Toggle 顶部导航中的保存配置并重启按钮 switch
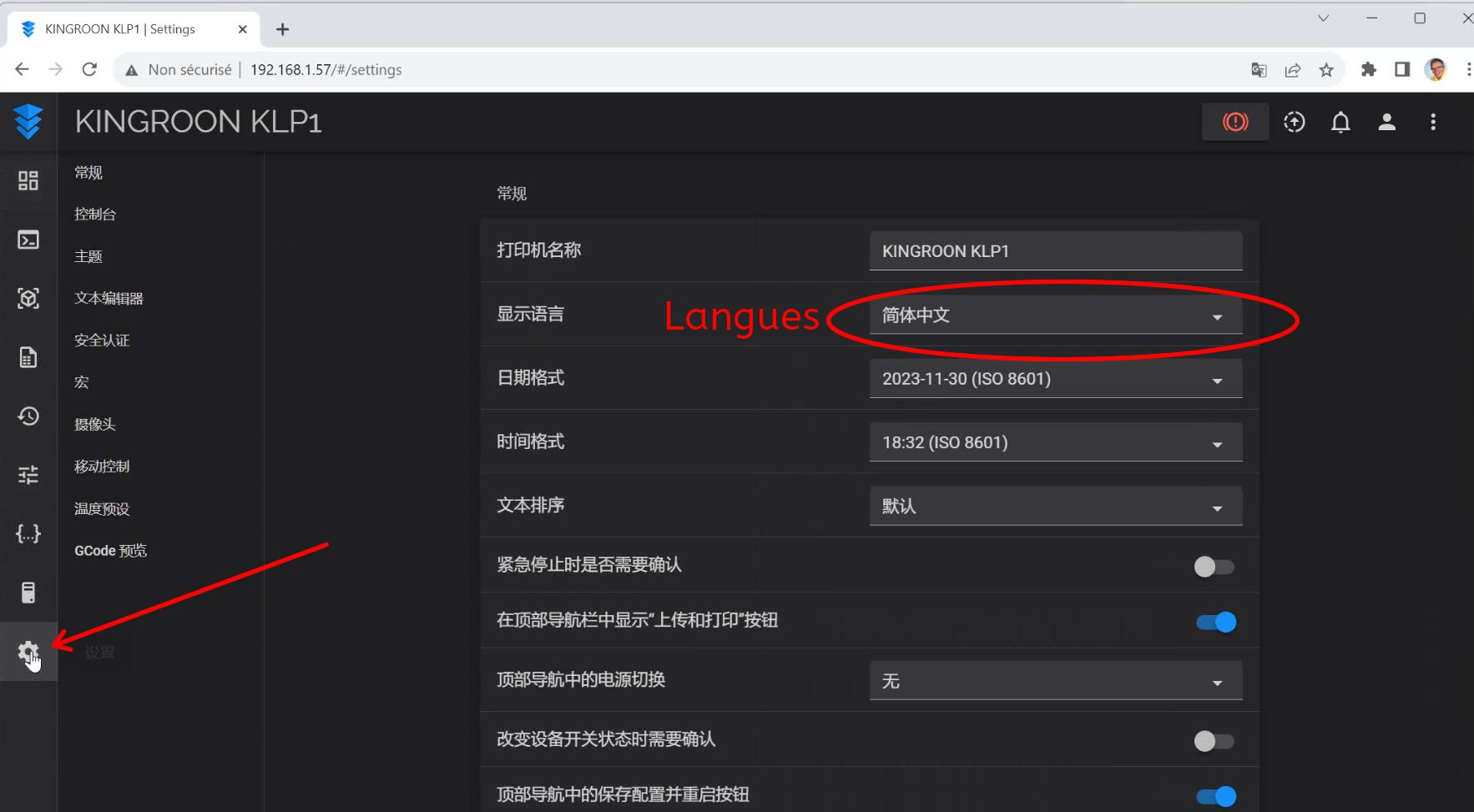The height and width of the screenshot is (812, 1474). click(1217, 796)
